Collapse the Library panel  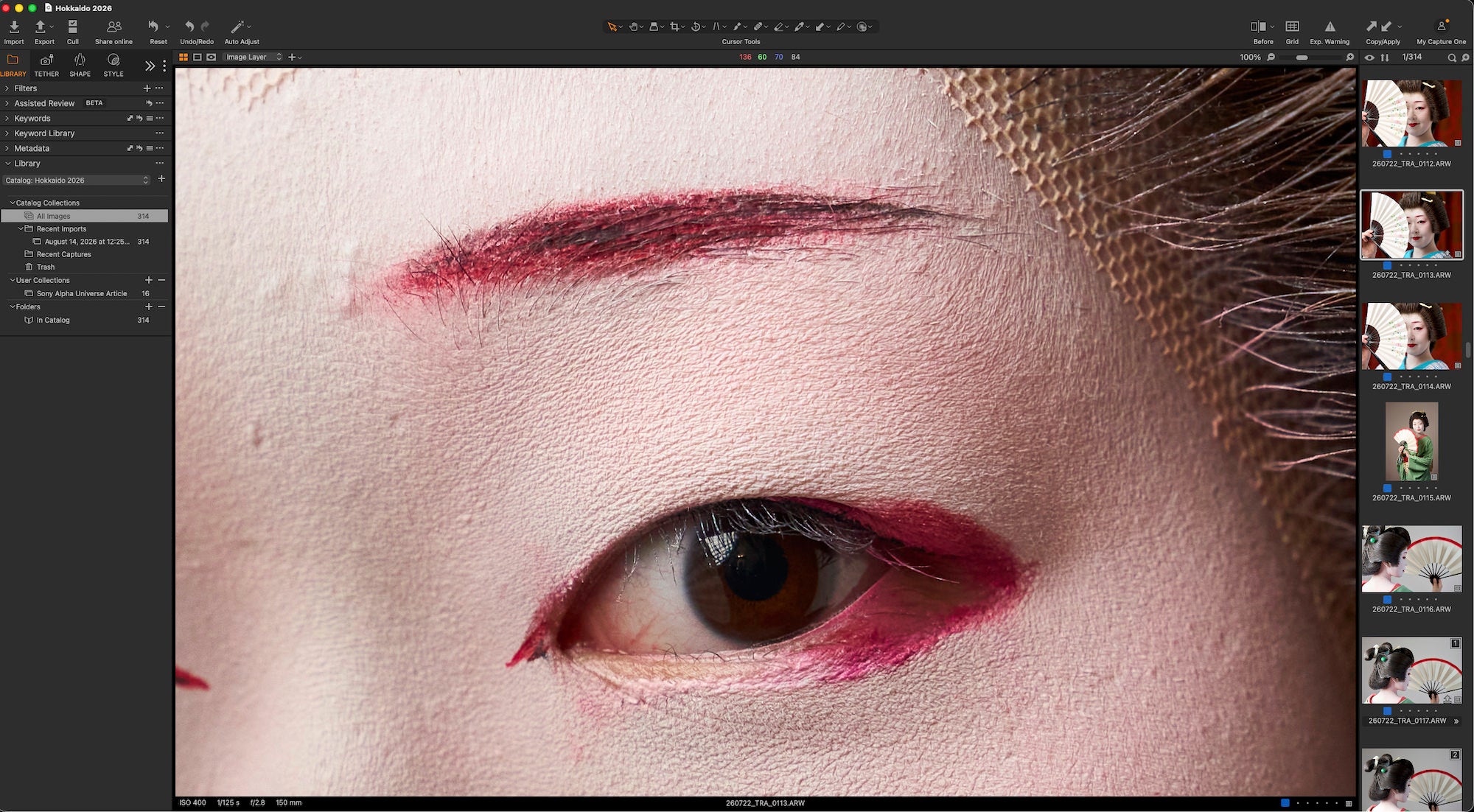7,164
